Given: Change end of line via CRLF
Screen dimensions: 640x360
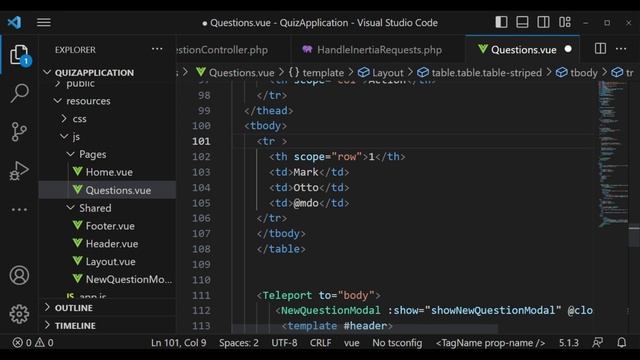Looking at the screenshot, I should (x=320, y=343).
